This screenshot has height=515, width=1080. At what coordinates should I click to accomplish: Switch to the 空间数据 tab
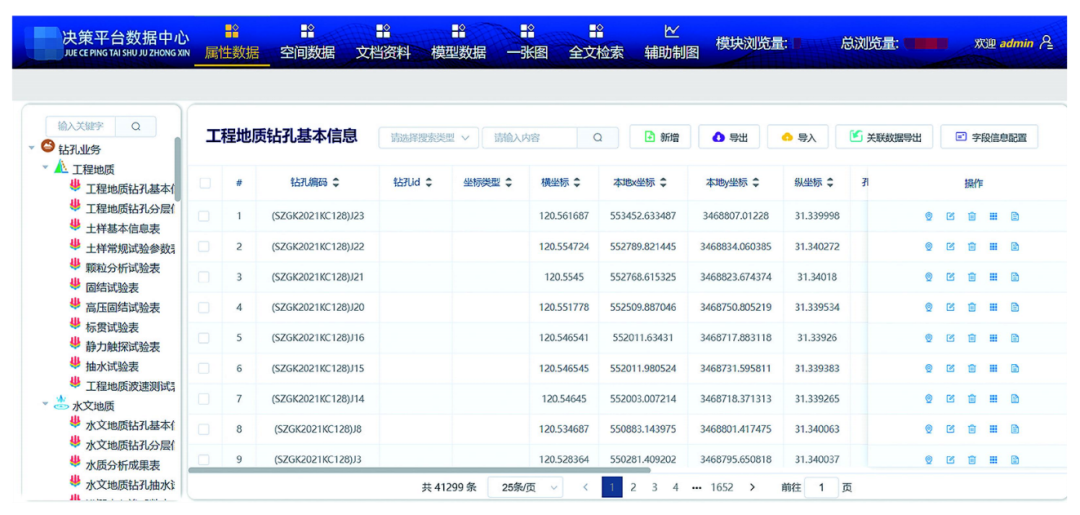tap(307, 43)
